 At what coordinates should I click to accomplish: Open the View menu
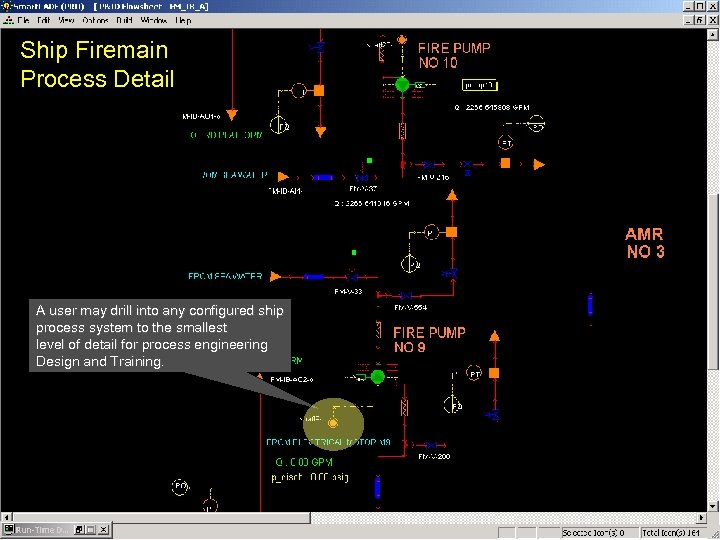(x=66, y=20)
